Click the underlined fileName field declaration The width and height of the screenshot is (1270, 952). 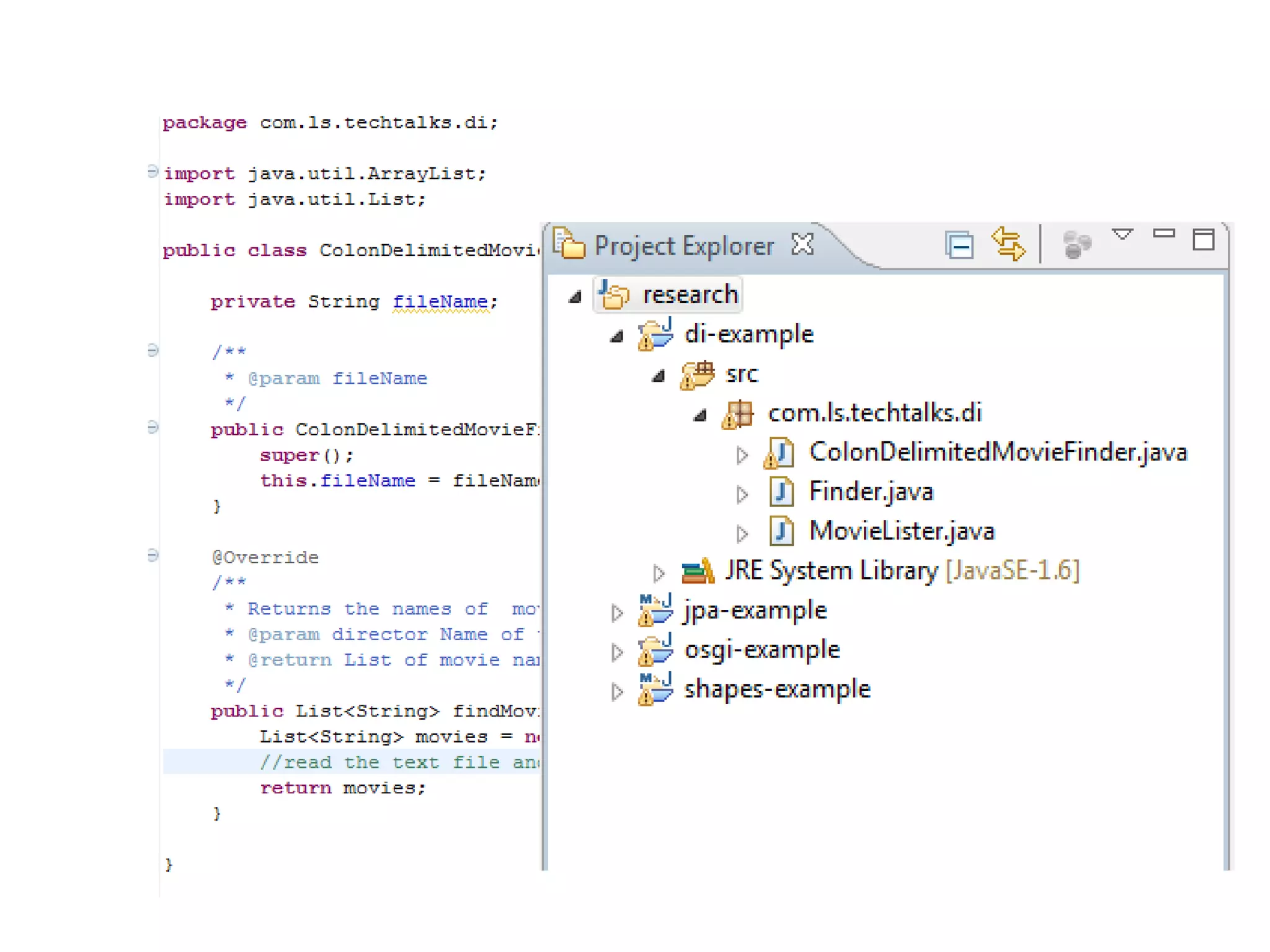(440, 302)
